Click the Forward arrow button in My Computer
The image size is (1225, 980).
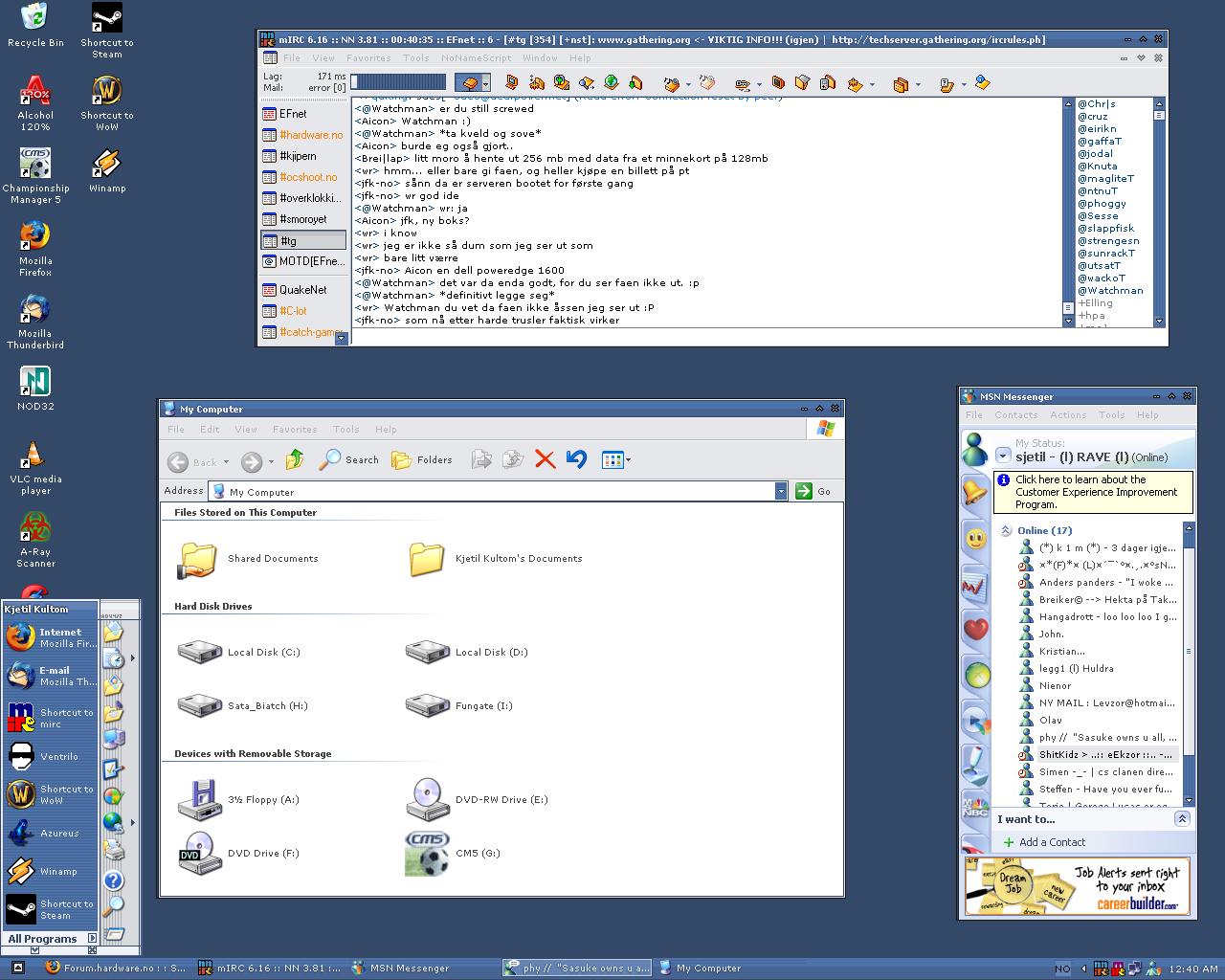pos(252,462)
